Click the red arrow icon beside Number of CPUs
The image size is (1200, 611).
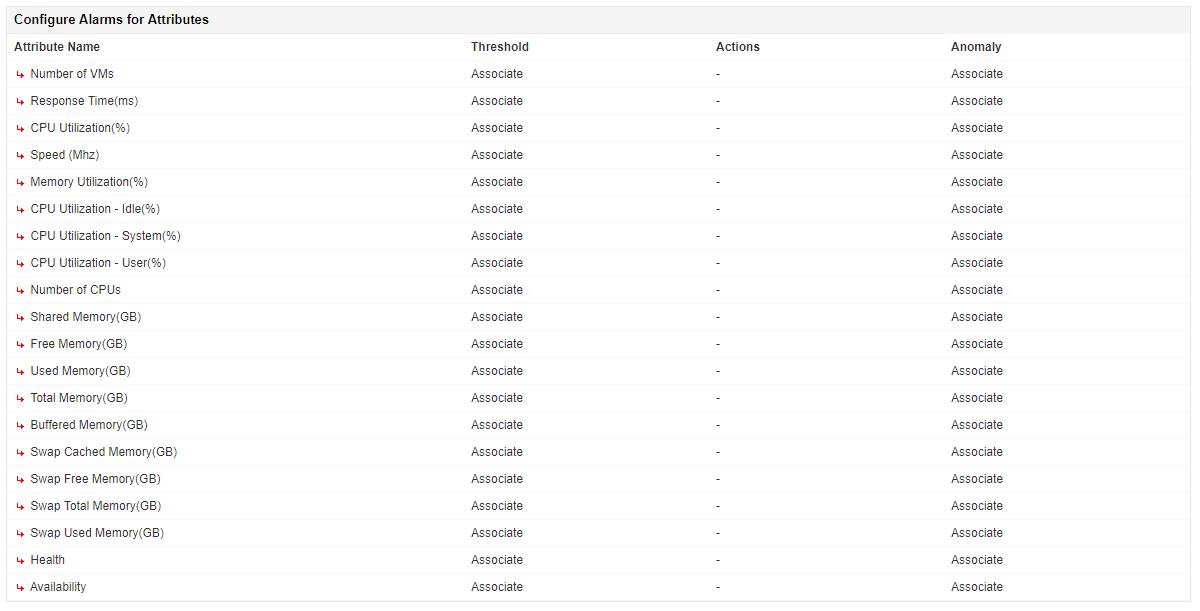[x=20, y=291]
